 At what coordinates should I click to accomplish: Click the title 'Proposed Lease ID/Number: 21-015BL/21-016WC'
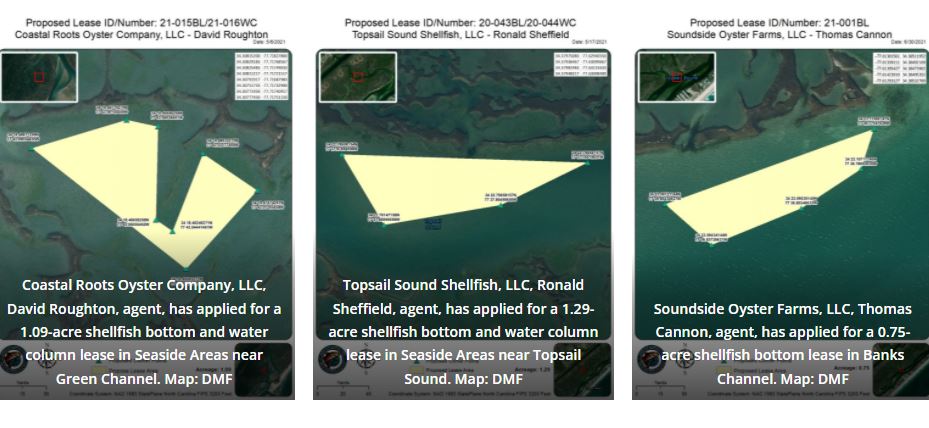pyautogui.click(x=146, y=21)
